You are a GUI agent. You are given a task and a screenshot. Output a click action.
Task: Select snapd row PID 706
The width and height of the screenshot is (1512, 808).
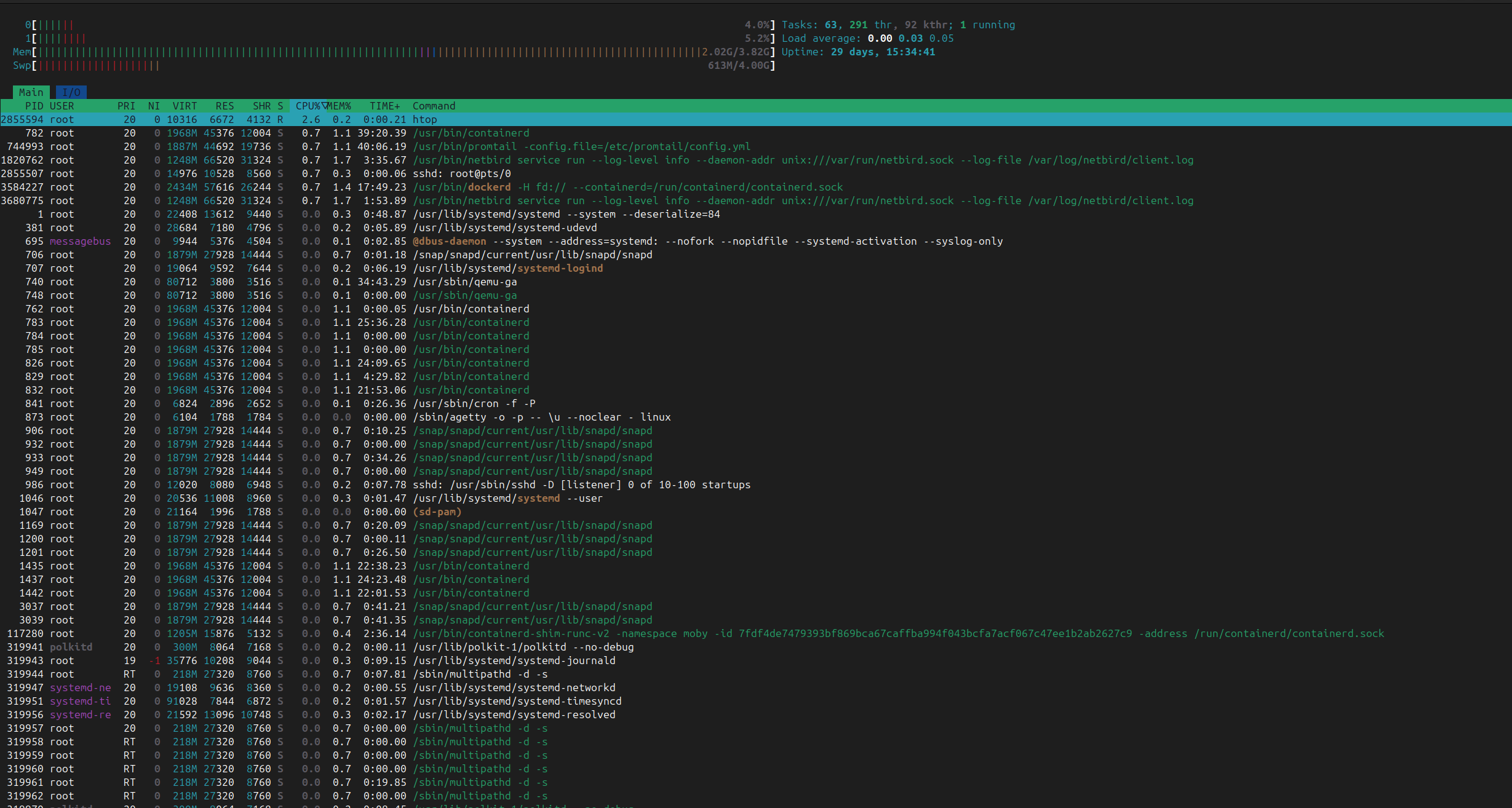756,255
